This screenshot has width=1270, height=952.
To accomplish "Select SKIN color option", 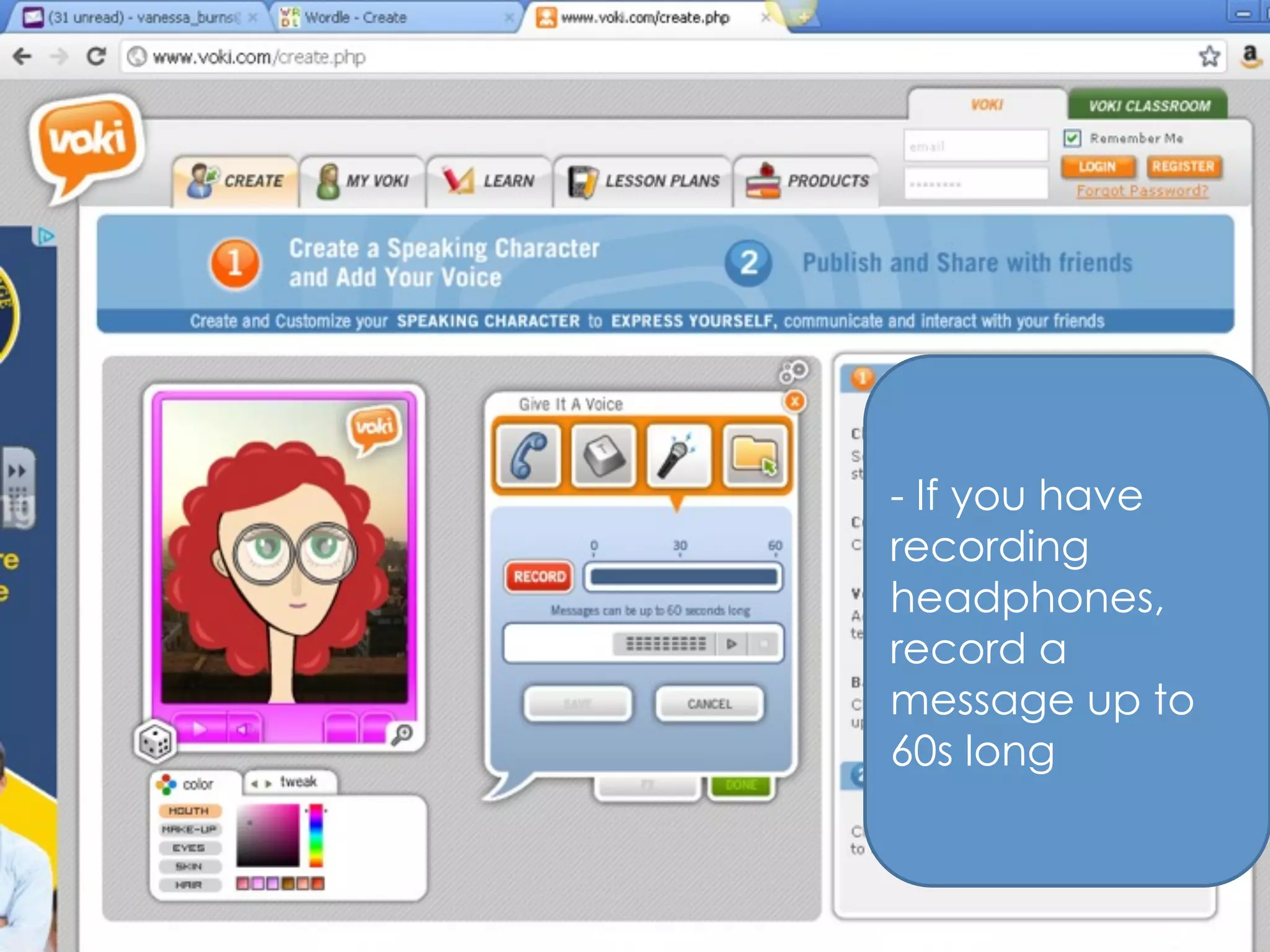I will click(x=189, y=866).
